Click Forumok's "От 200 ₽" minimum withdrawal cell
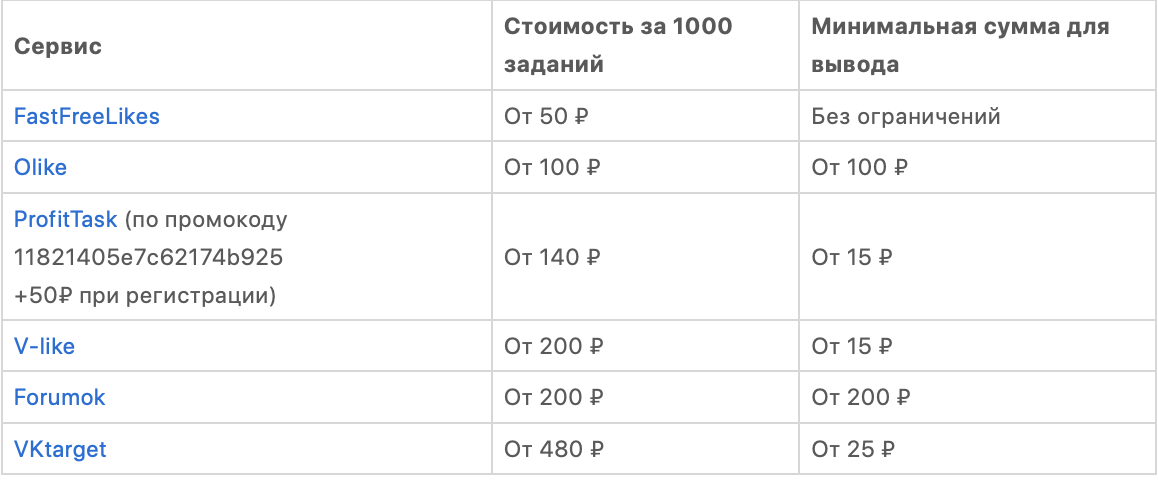This screenshot has width=1158, height=482. coord(861,397)
